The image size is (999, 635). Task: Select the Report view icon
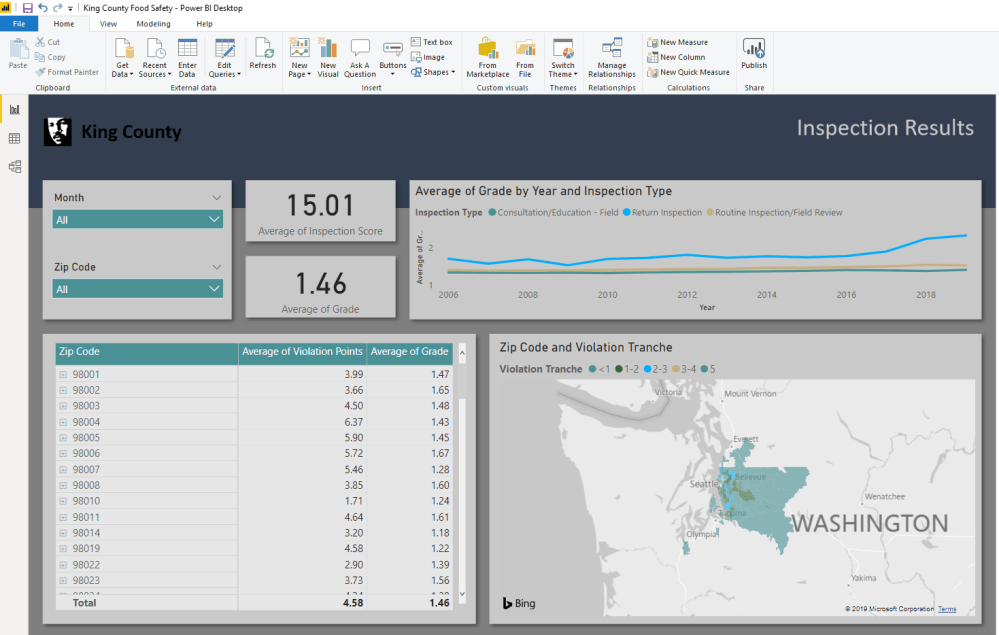tap(14, 109)
